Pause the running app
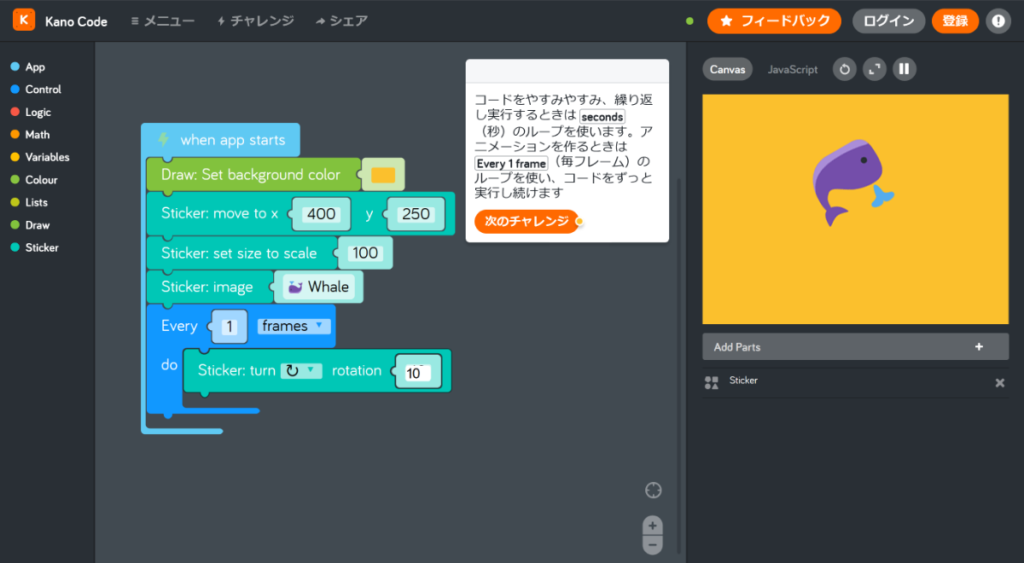The image size is (1024, 563). 904,69
